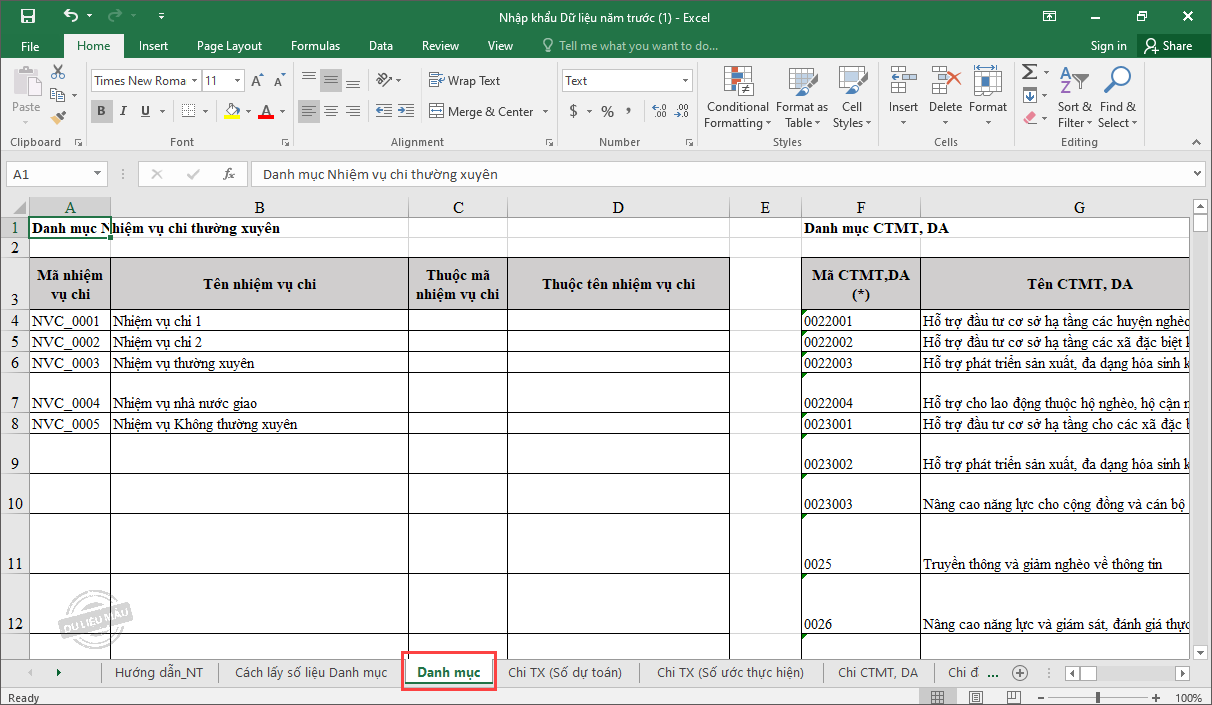The height and width of the screenshot is (705, 1212).
Task: Open the number format dropdown
Action: 686,81
